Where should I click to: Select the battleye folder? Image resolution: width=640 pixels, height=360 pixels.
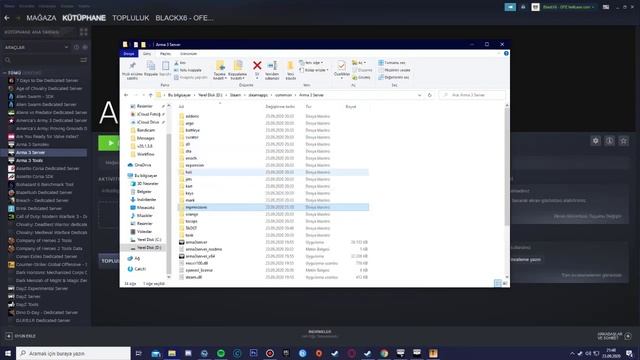pyautogui.click(x=192, y=130)
